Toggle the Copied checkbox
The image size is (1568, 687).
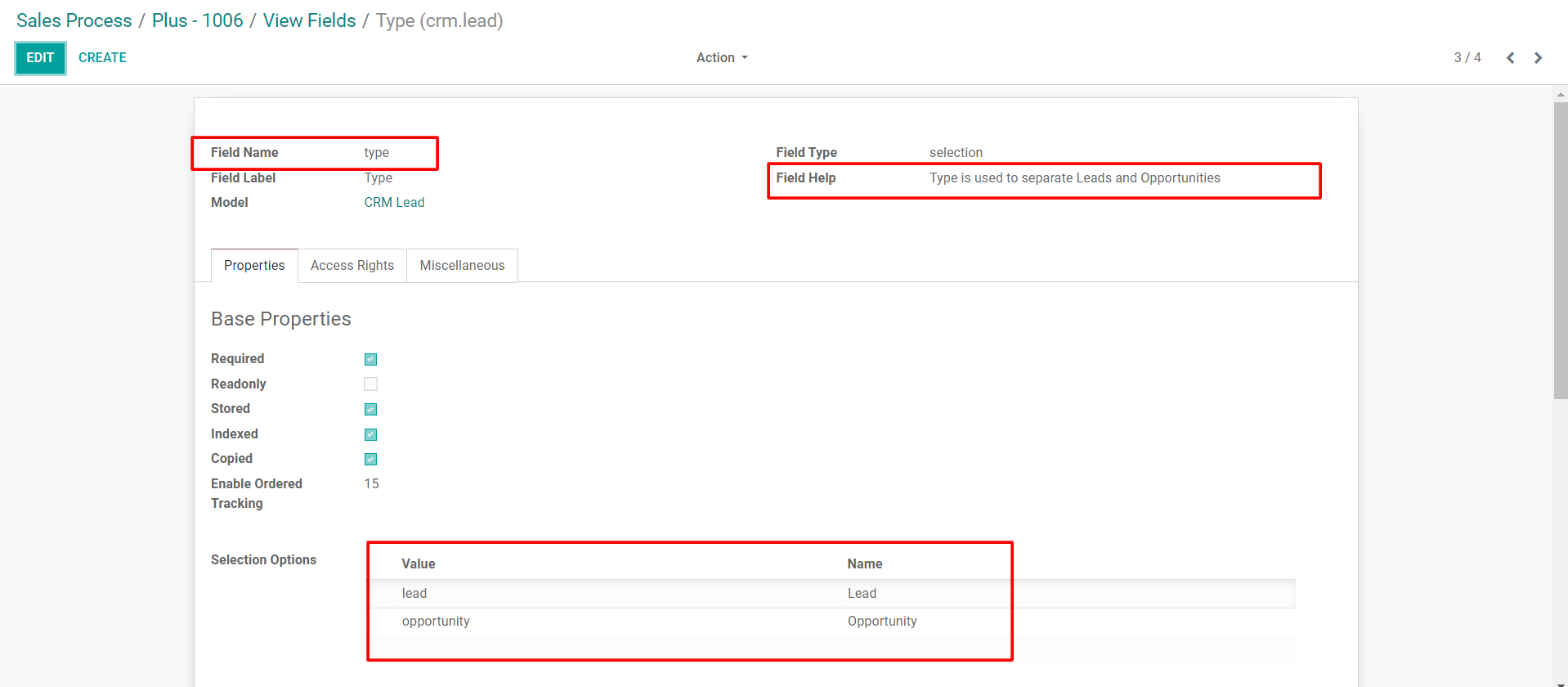(370, 459)
